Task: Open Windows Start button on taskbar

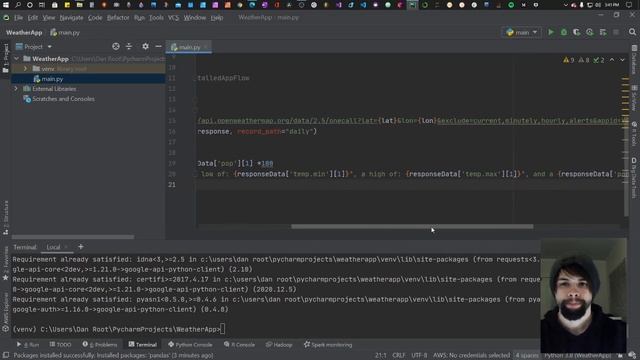Action: tap(6, 5)
